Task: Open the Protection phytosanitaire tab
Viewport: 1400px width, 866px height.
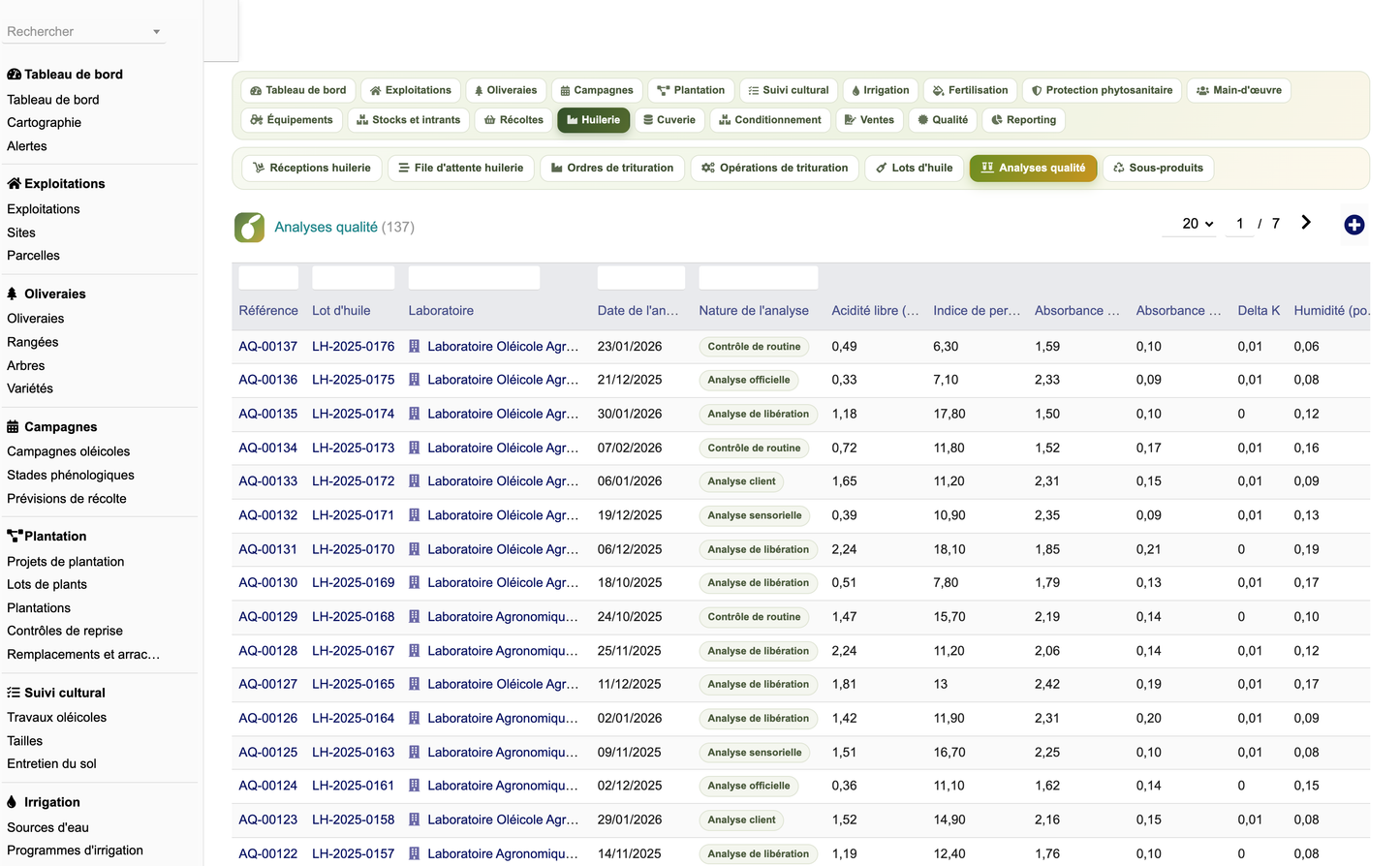Action: coord(1102,90)
